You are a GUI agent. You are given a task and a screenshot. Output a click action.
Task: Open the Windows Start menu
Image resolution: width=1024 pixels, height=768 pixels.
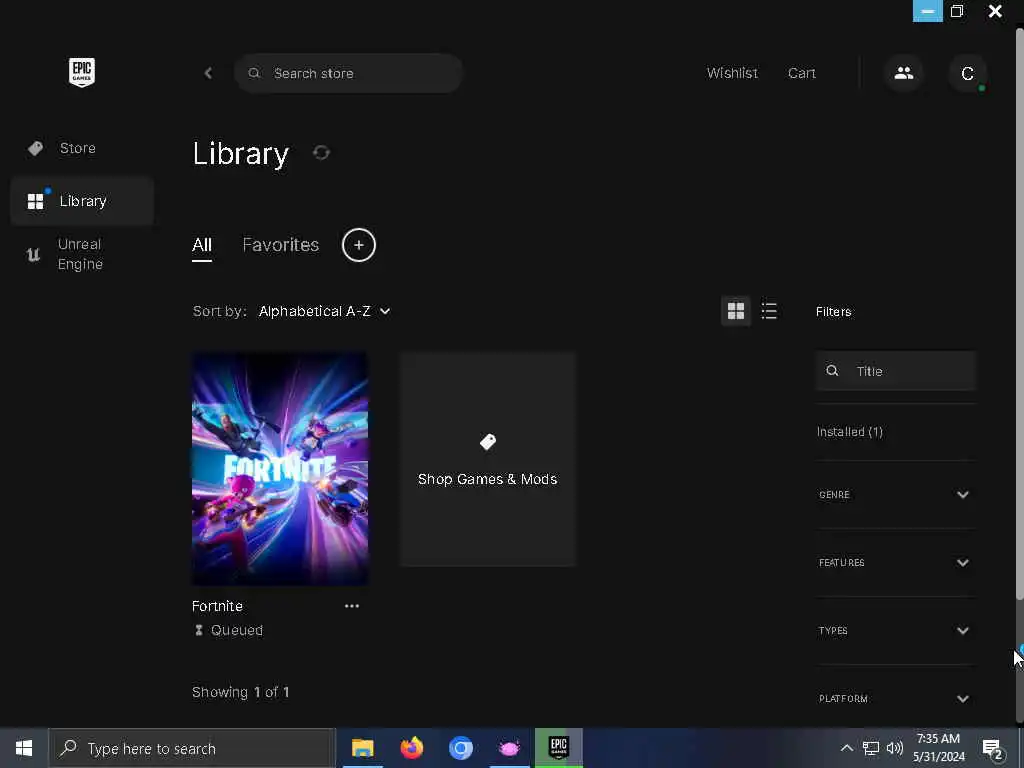click(24, 748)
